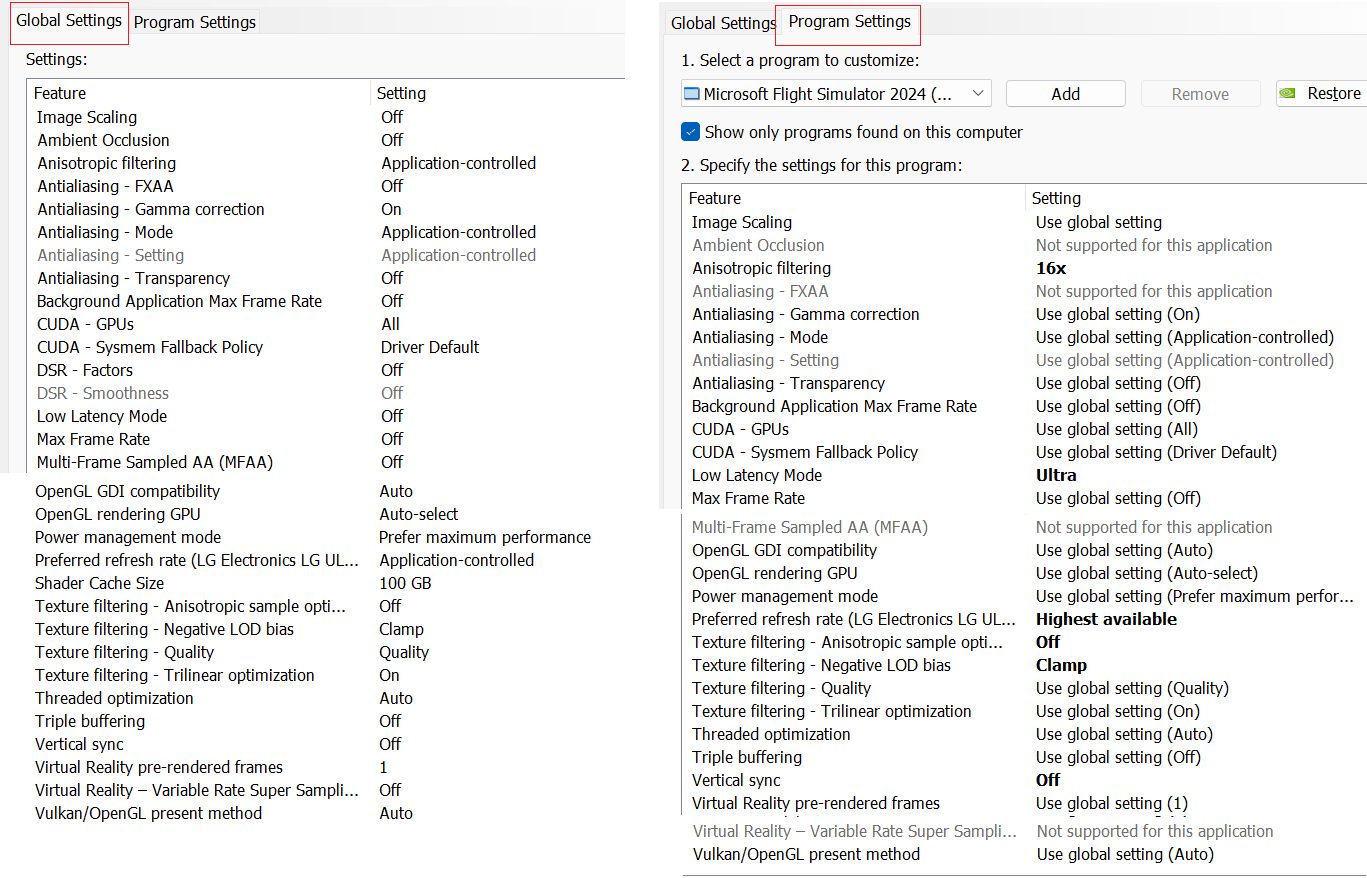The image size is (1367, 878).
Task: Click bold Off value for Vertical sync
Action: 1048,780
